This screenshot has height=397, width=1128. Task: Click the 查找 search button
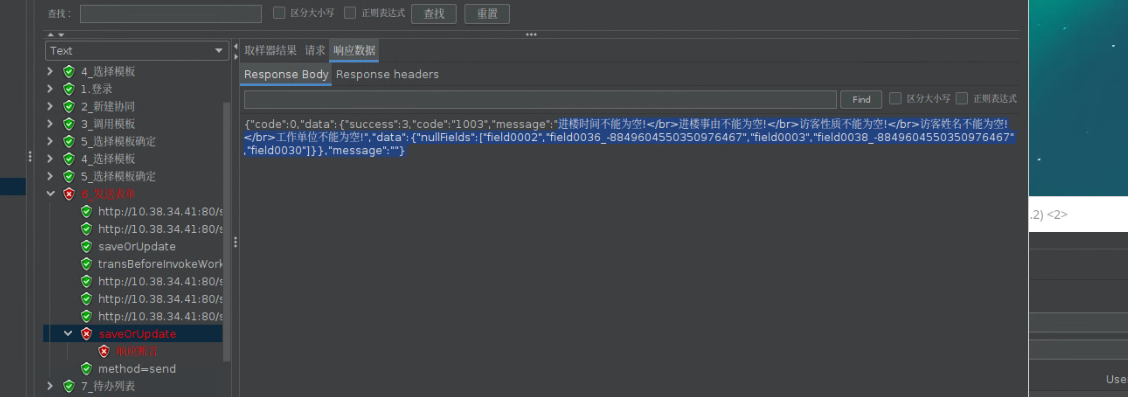(x=434, y=14)
